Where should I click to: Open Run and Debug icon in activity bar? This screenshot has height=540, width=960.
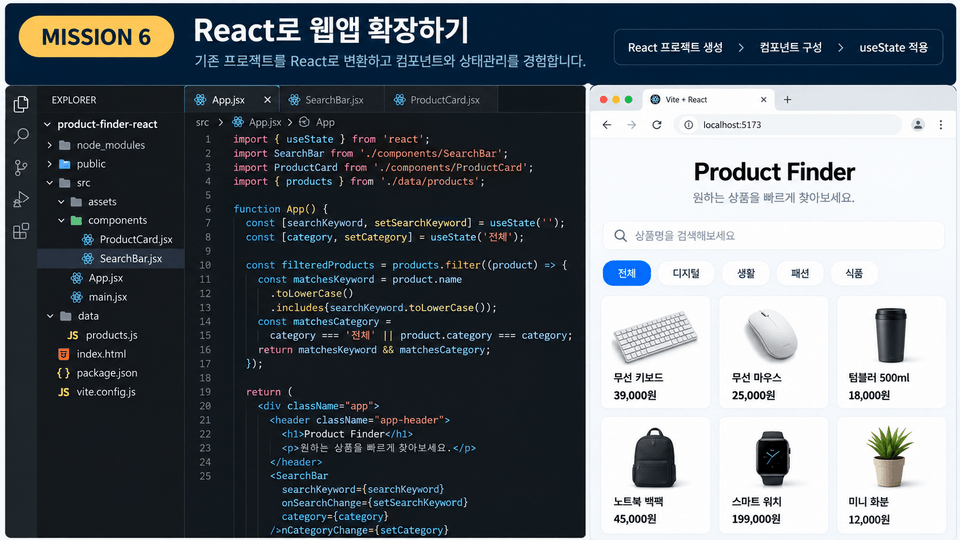21,199
